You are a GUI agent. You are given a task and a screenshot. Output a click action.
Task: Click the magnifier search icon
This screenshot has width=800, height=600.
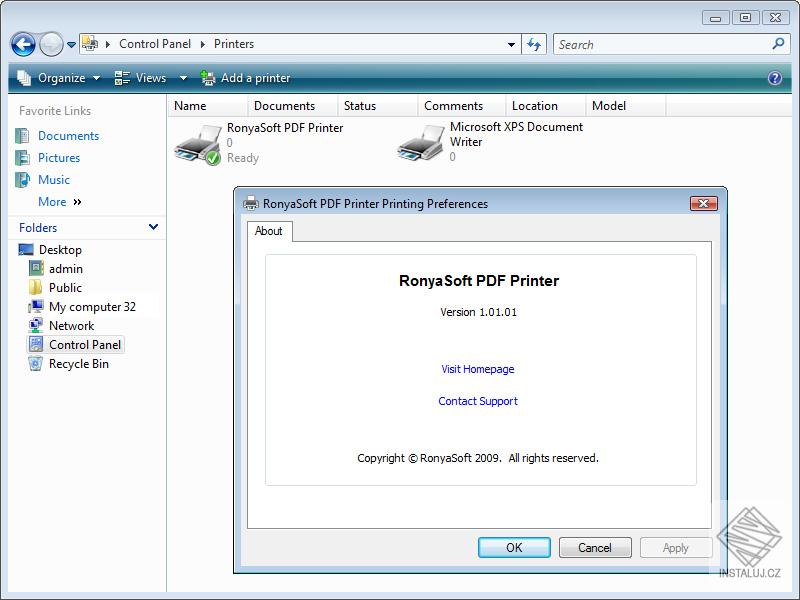point(779,44)
